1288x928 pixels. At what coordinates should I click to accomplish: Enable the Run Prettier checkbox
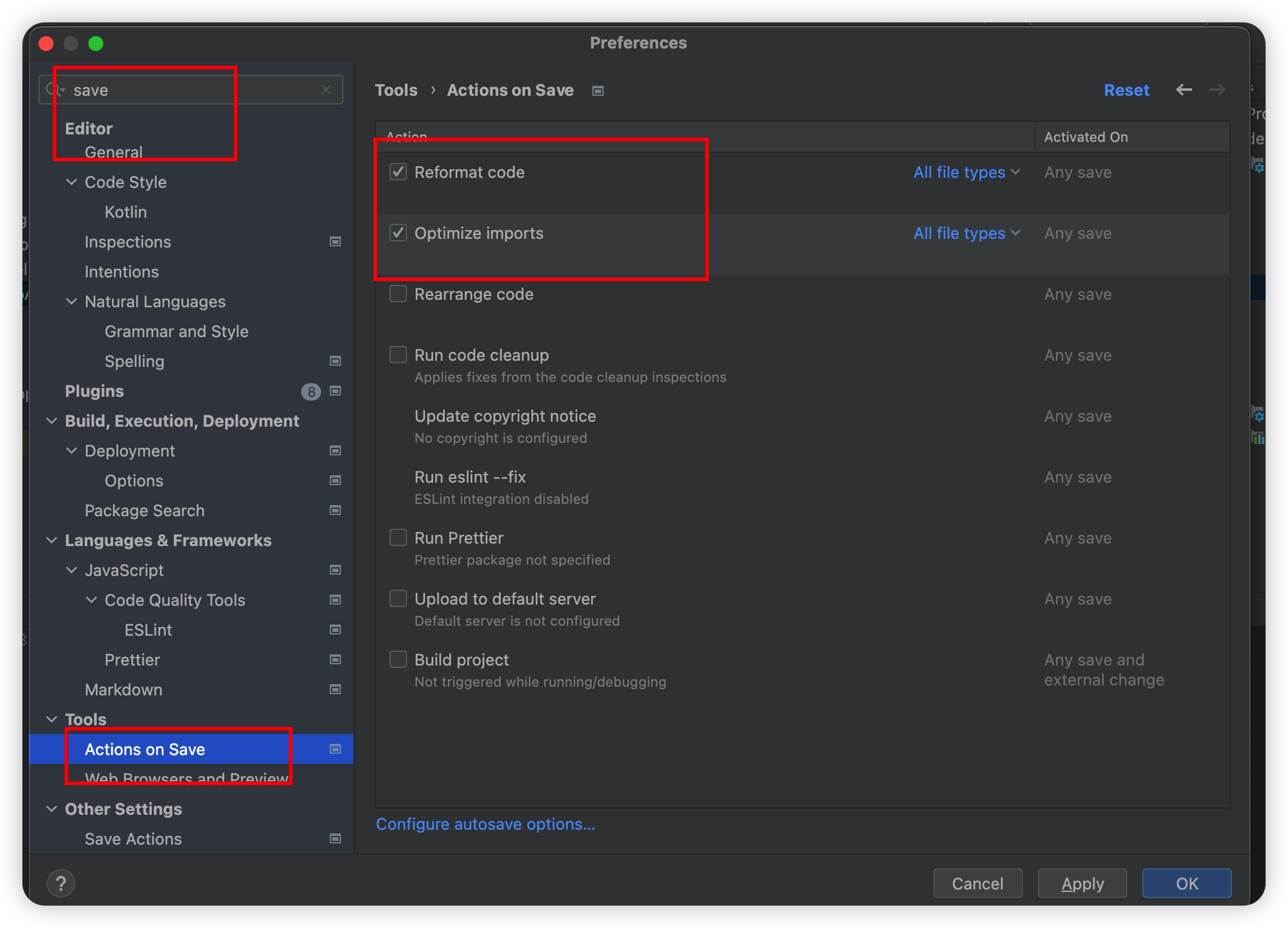tap(398, 537)
